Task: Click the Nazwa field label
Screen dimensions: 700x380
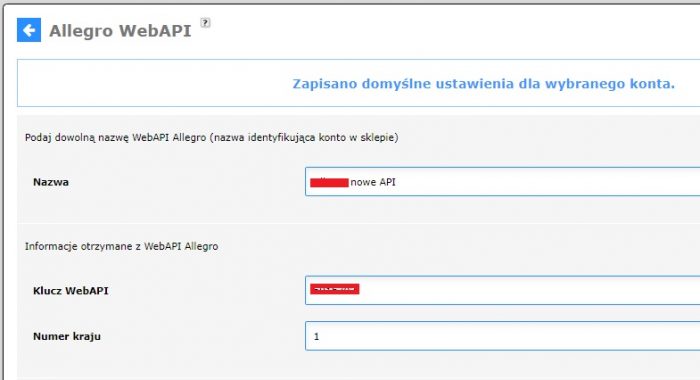Action: pos(51,182)
